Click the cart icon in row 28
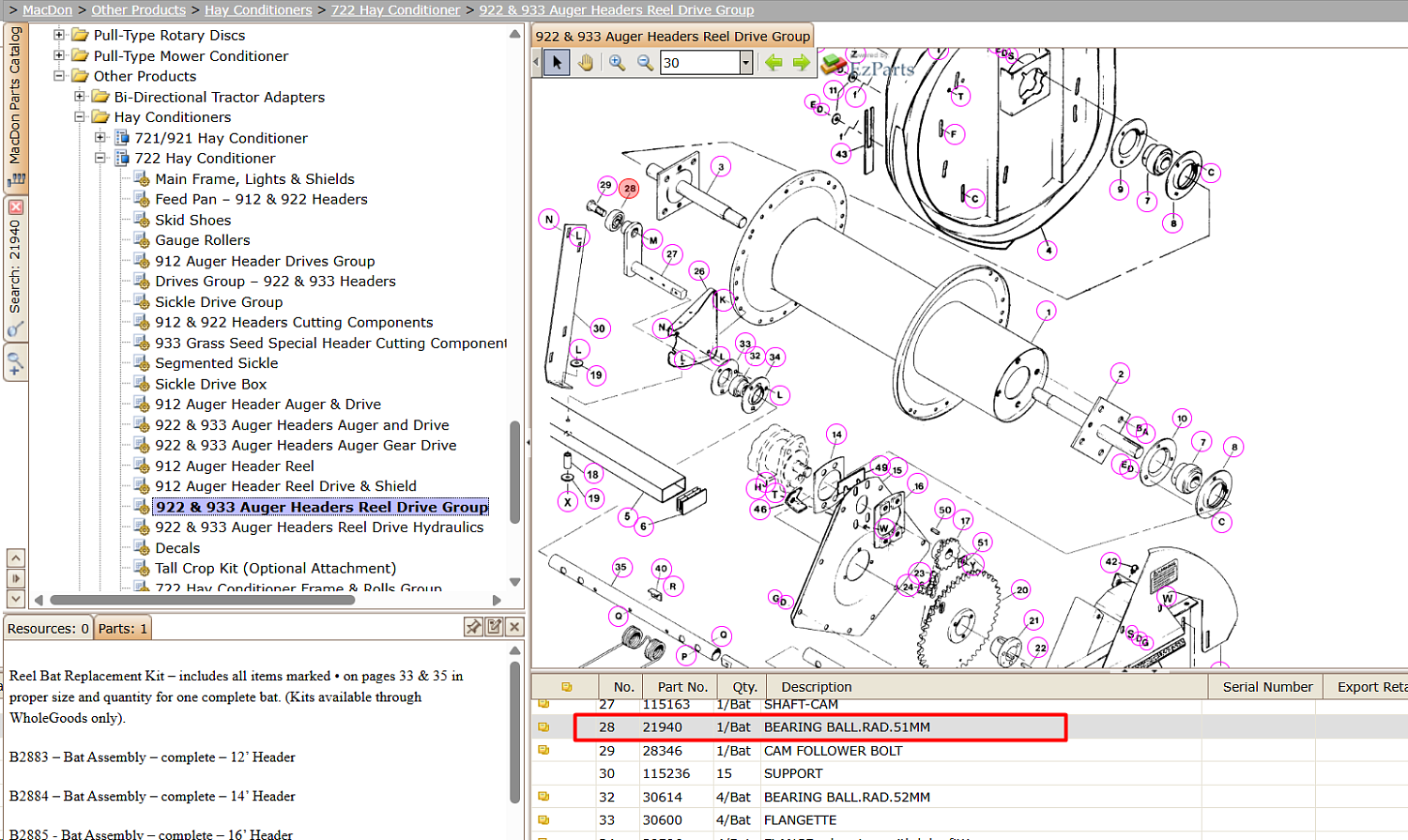Screen dimensions: 1408x840 click(543, 727)
